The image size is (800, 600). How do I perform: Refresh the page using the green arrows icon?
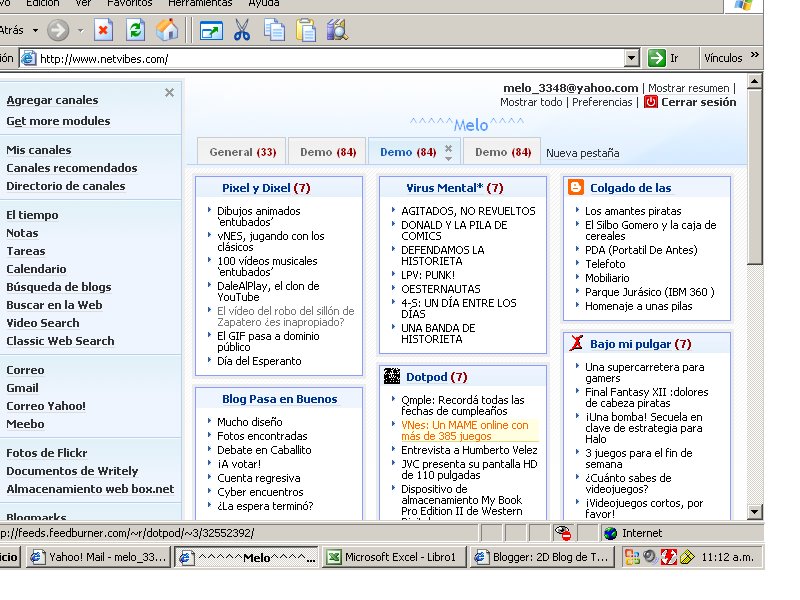(x=135, y=30)
